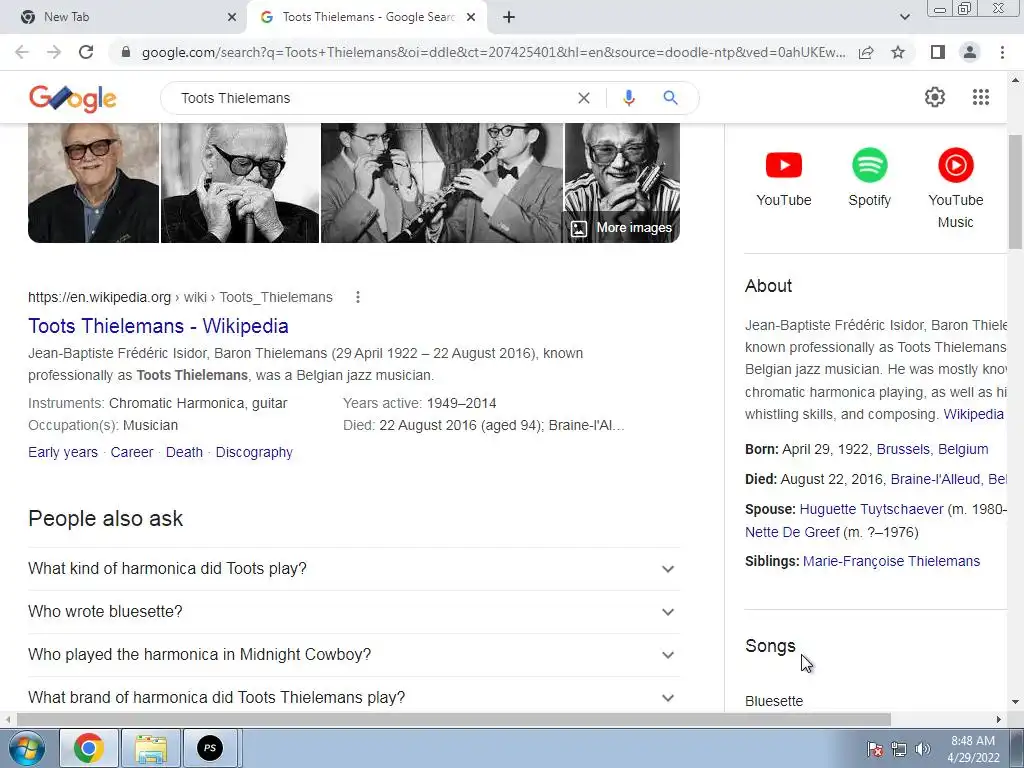This screenshot has width=1024, height=768.
Task: Expand Who wrote bluesette question
Action: click(x=353, y=612)
